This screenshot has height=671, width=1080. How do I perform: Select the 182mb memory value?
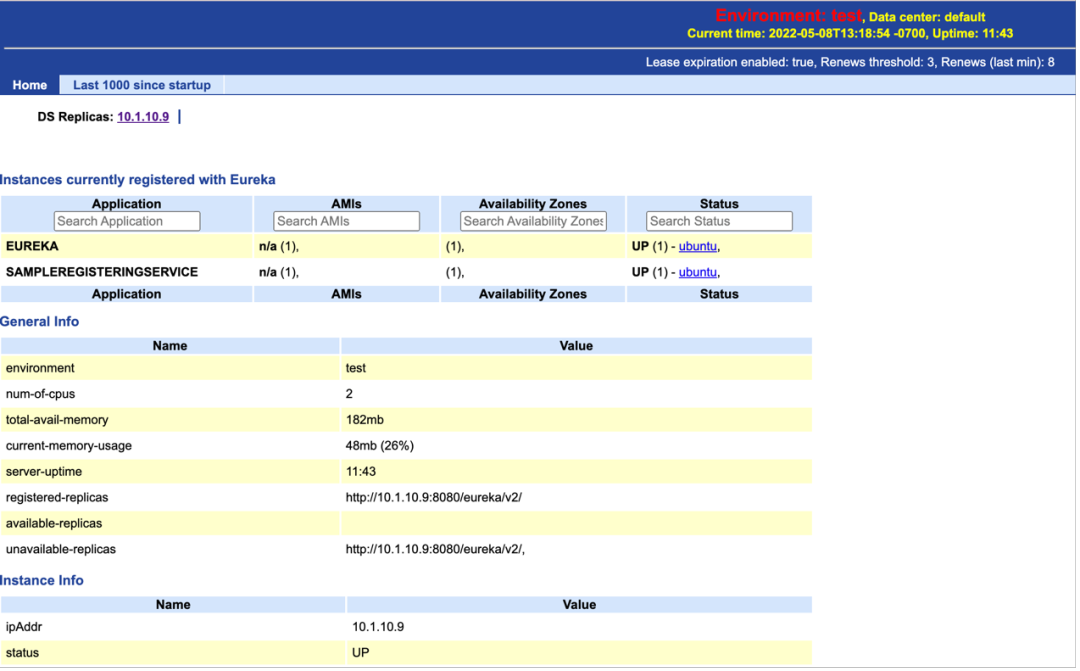364,420
